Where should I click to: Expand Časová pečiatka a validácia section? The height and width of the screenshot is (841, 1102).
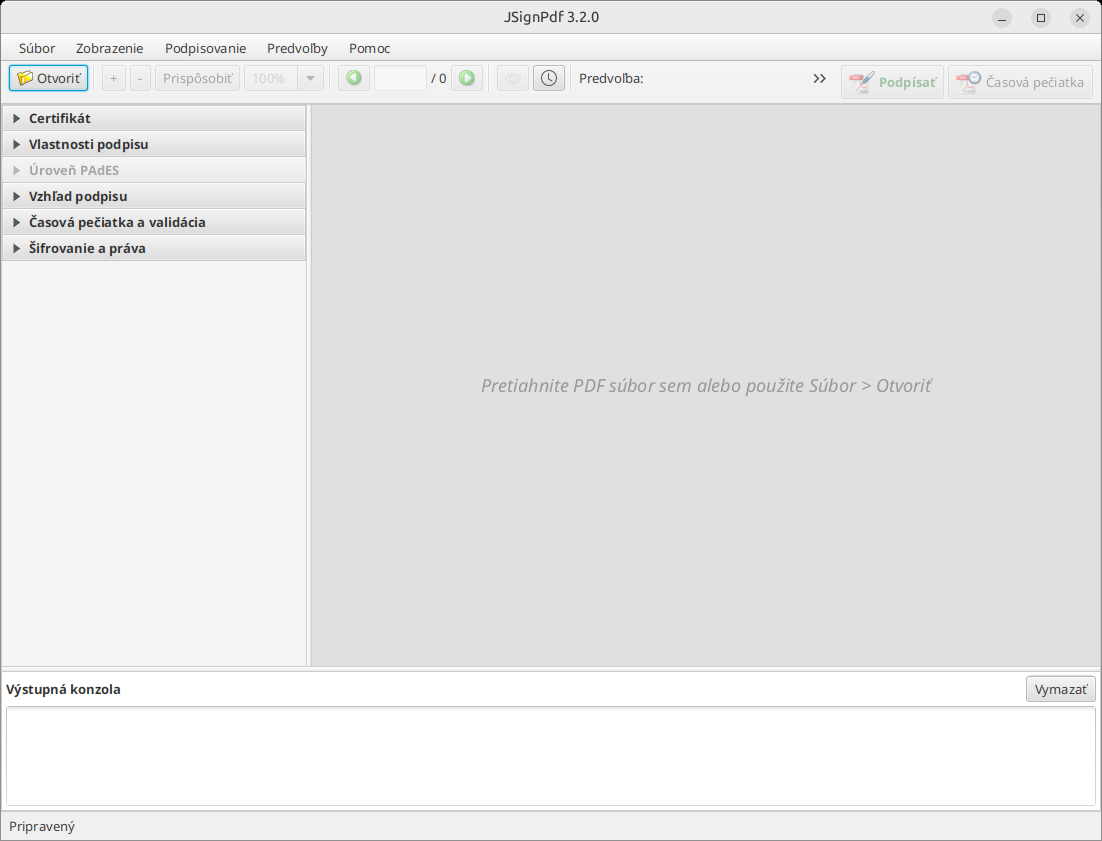(x=154, y=222)
